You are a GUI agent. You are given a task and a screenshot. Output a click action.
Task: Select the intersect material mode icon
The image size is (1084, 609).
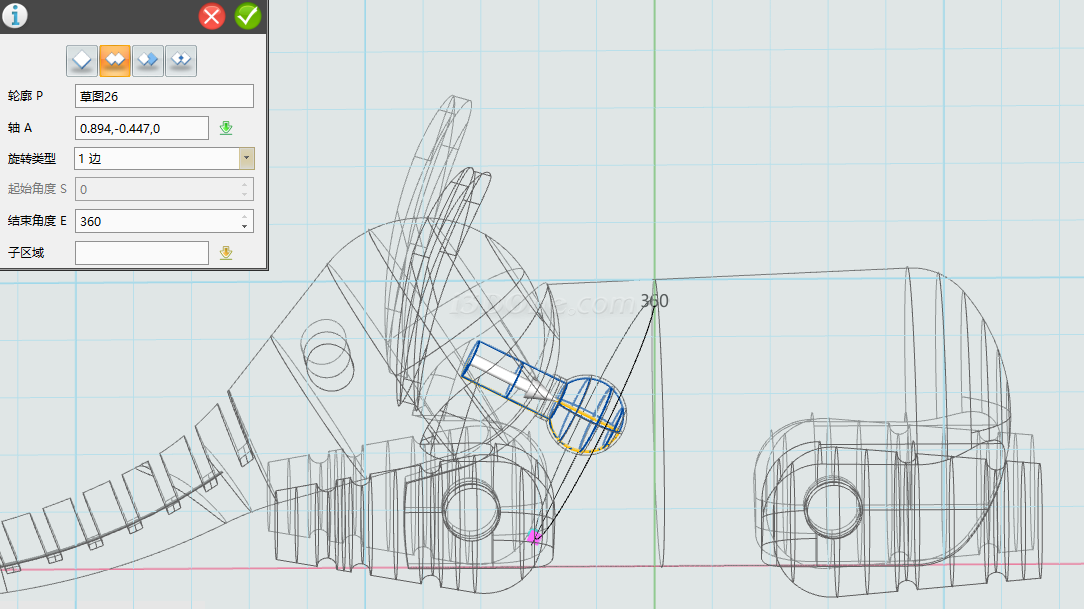[x=181, y=61]
